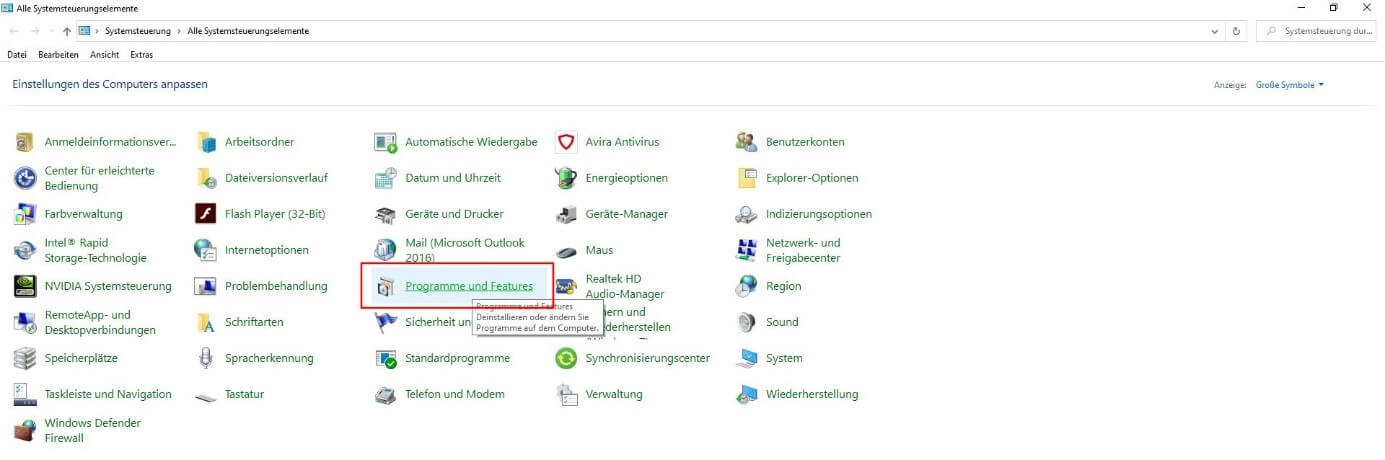Click the up arrow navigation button
This screenshot has height=460, width=1385.
[x=66, y=31]
